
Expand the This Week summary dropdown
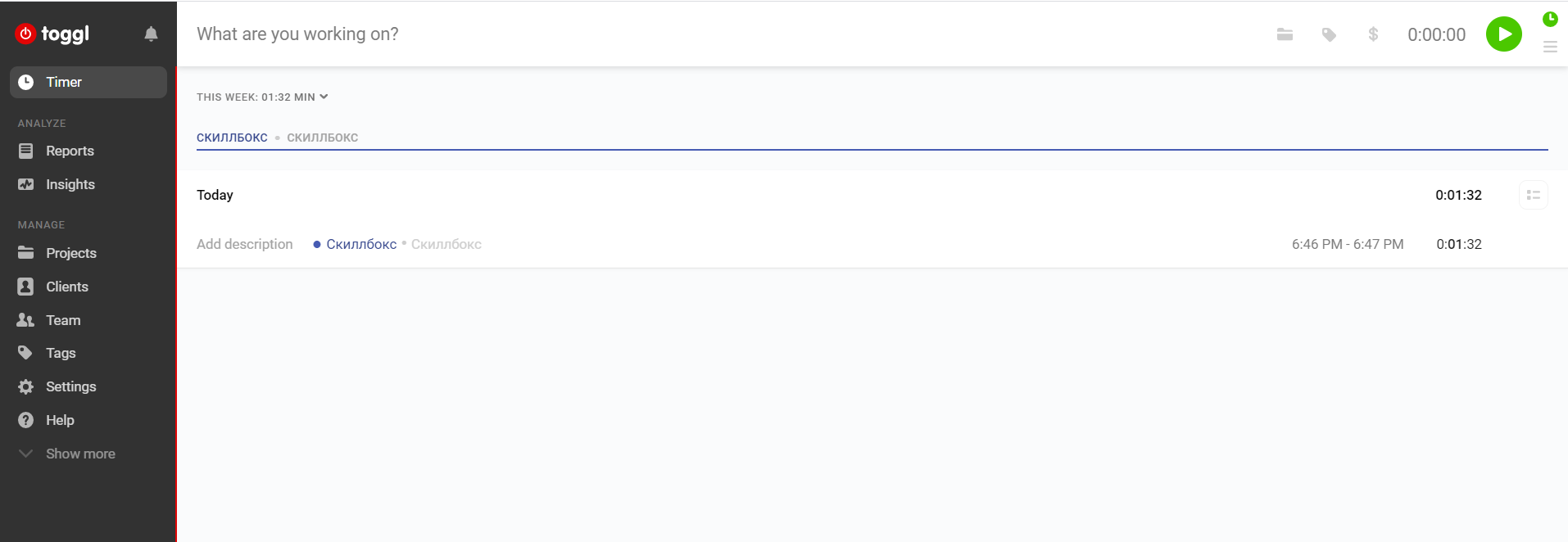324,97
